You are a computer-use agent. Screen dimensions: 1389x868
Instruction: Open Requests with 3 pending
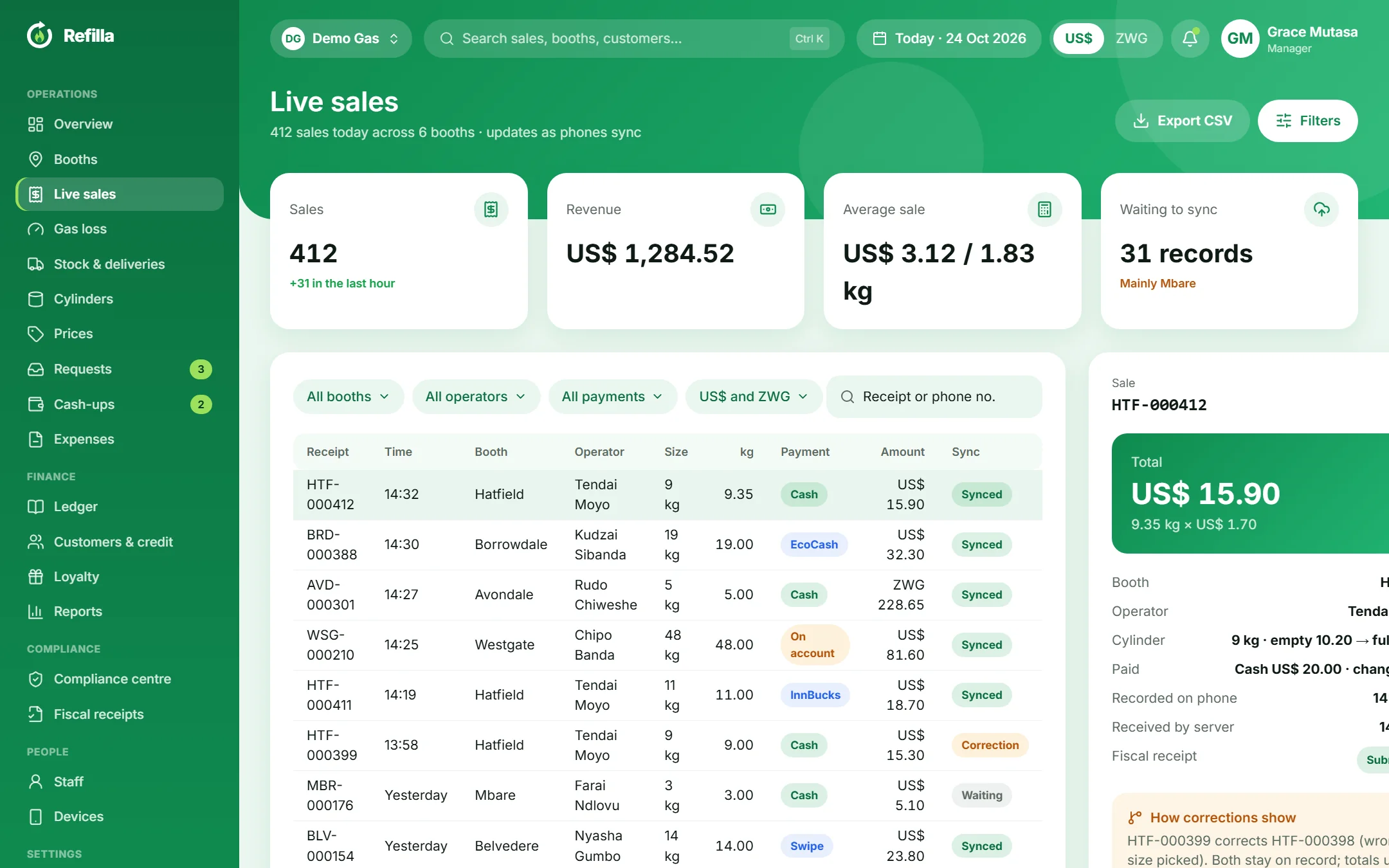[x=120, y=369]
